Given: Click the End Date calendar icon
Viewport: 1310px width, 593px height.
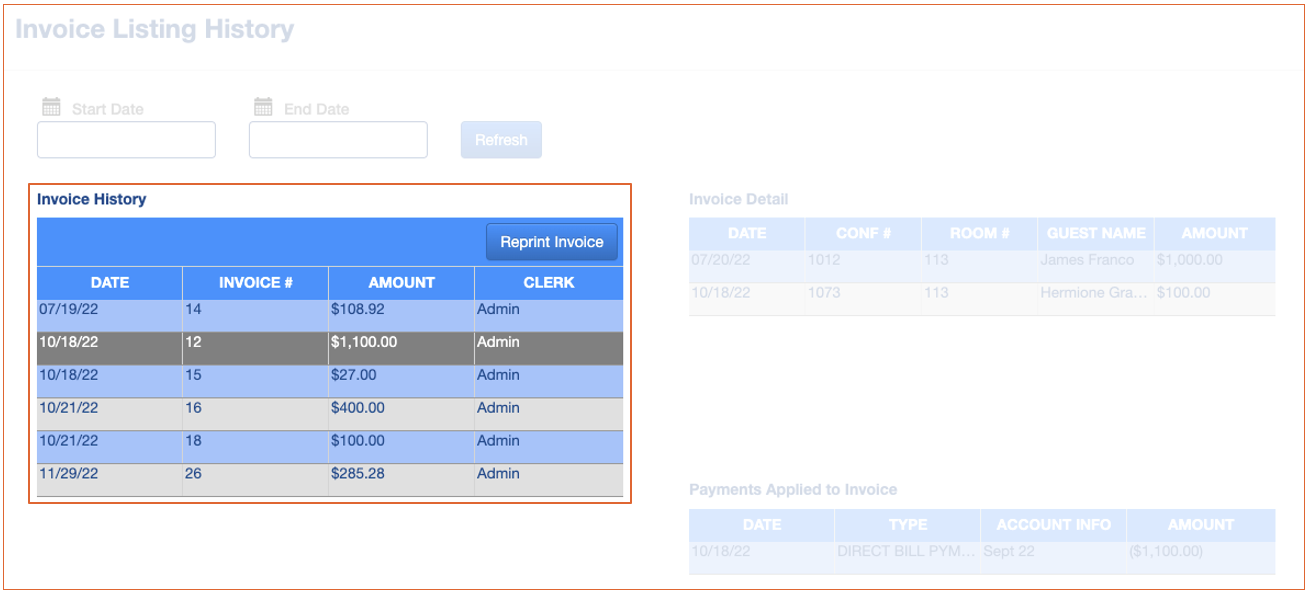Looking at the screenshot, I should tap(263, 107).
